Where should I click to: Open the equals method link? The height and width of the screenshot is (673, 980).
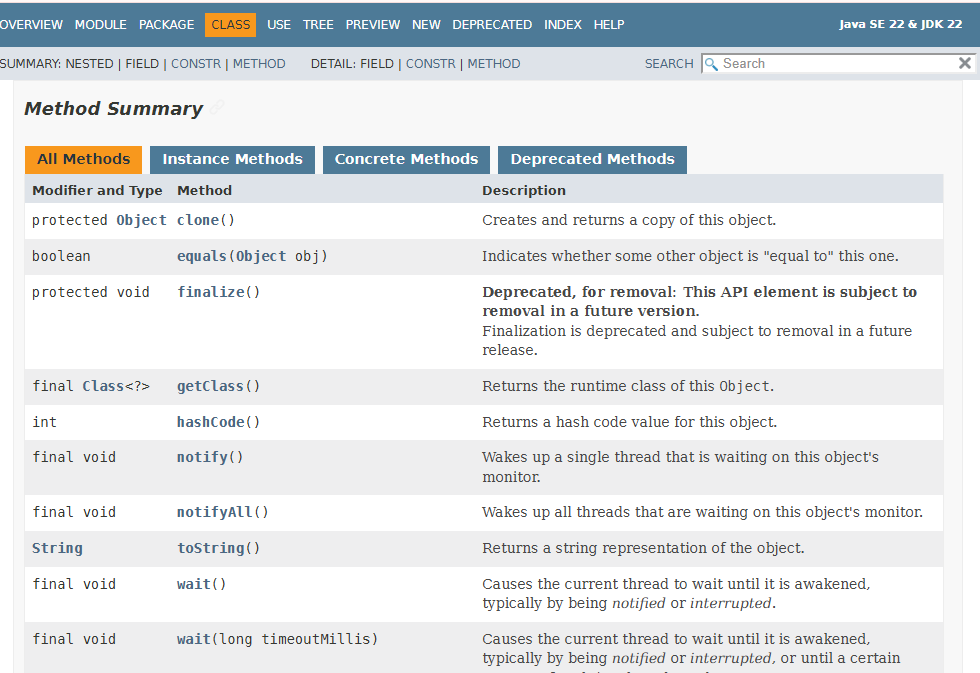[201, 256]
